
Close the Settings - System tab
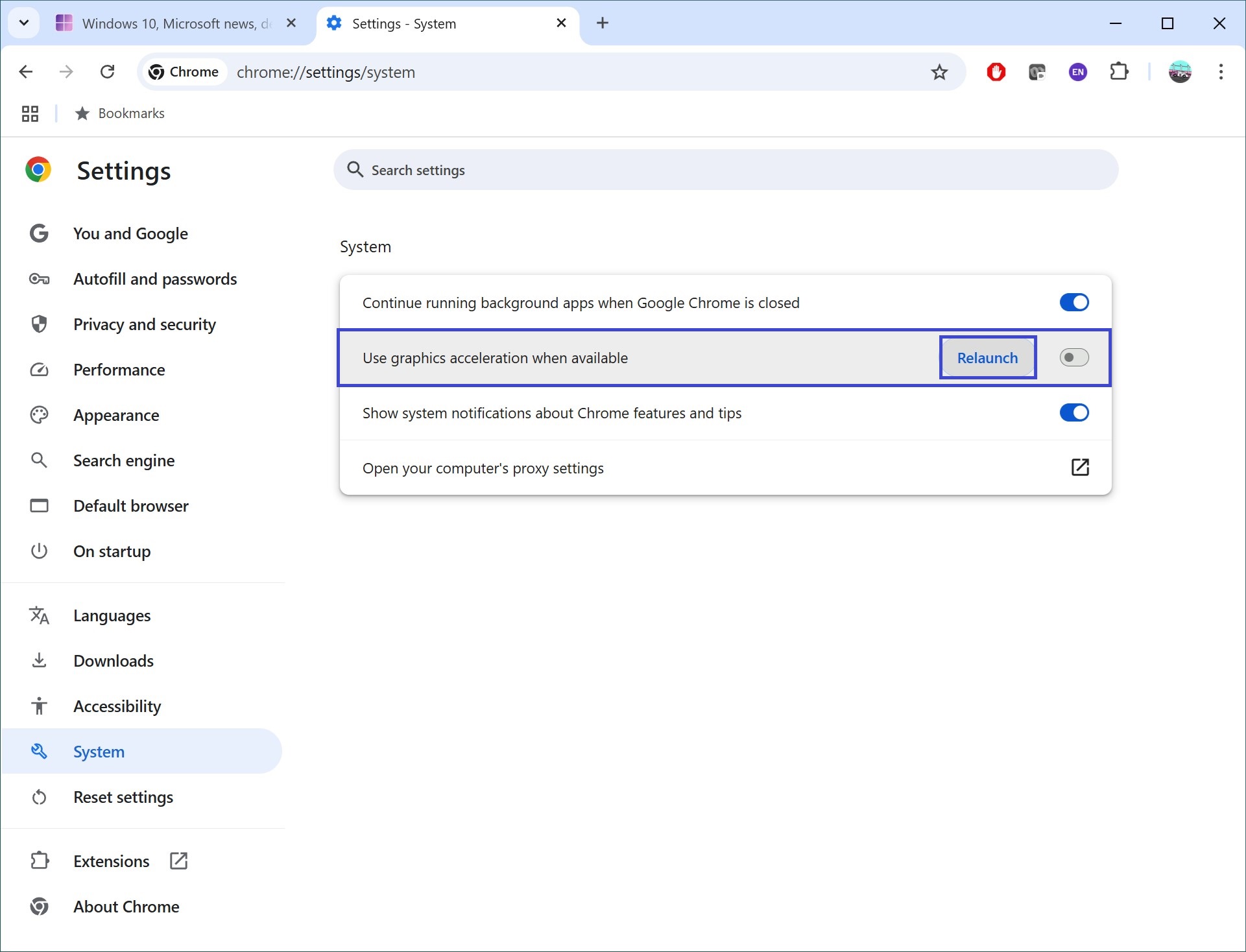(562, 23)
